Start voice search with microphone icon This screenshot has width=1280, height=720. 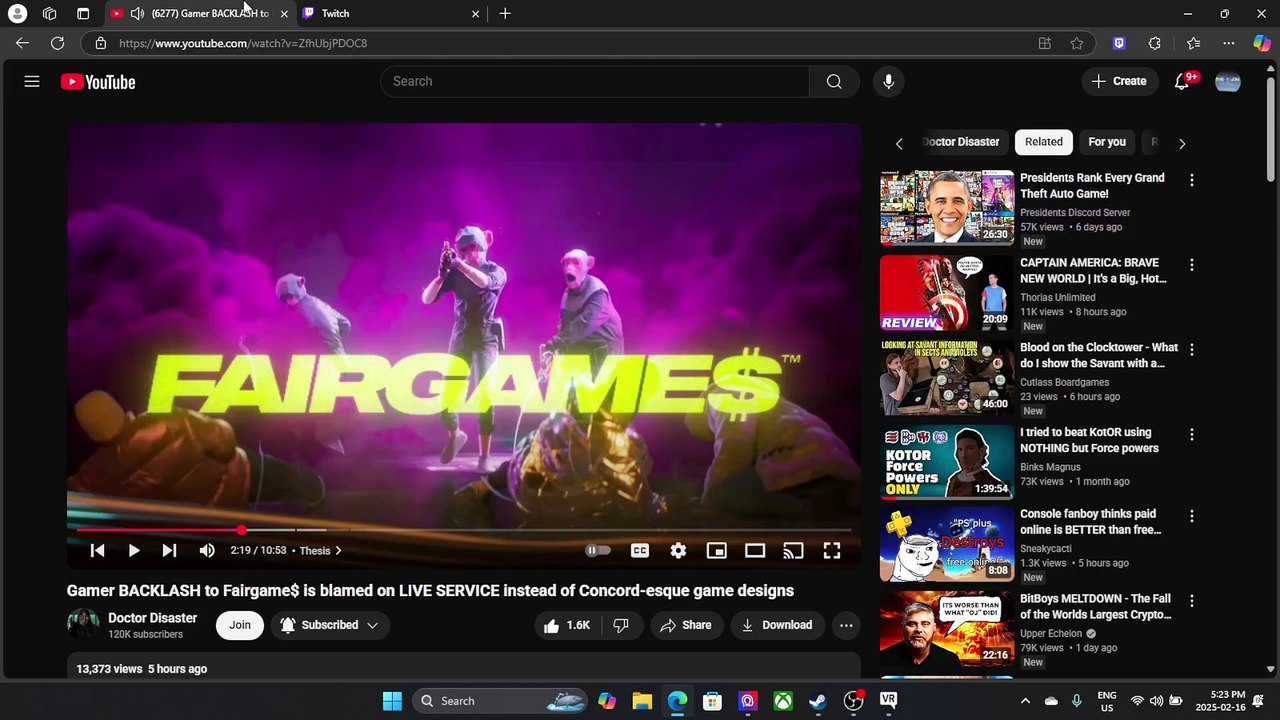pos(888,81)
